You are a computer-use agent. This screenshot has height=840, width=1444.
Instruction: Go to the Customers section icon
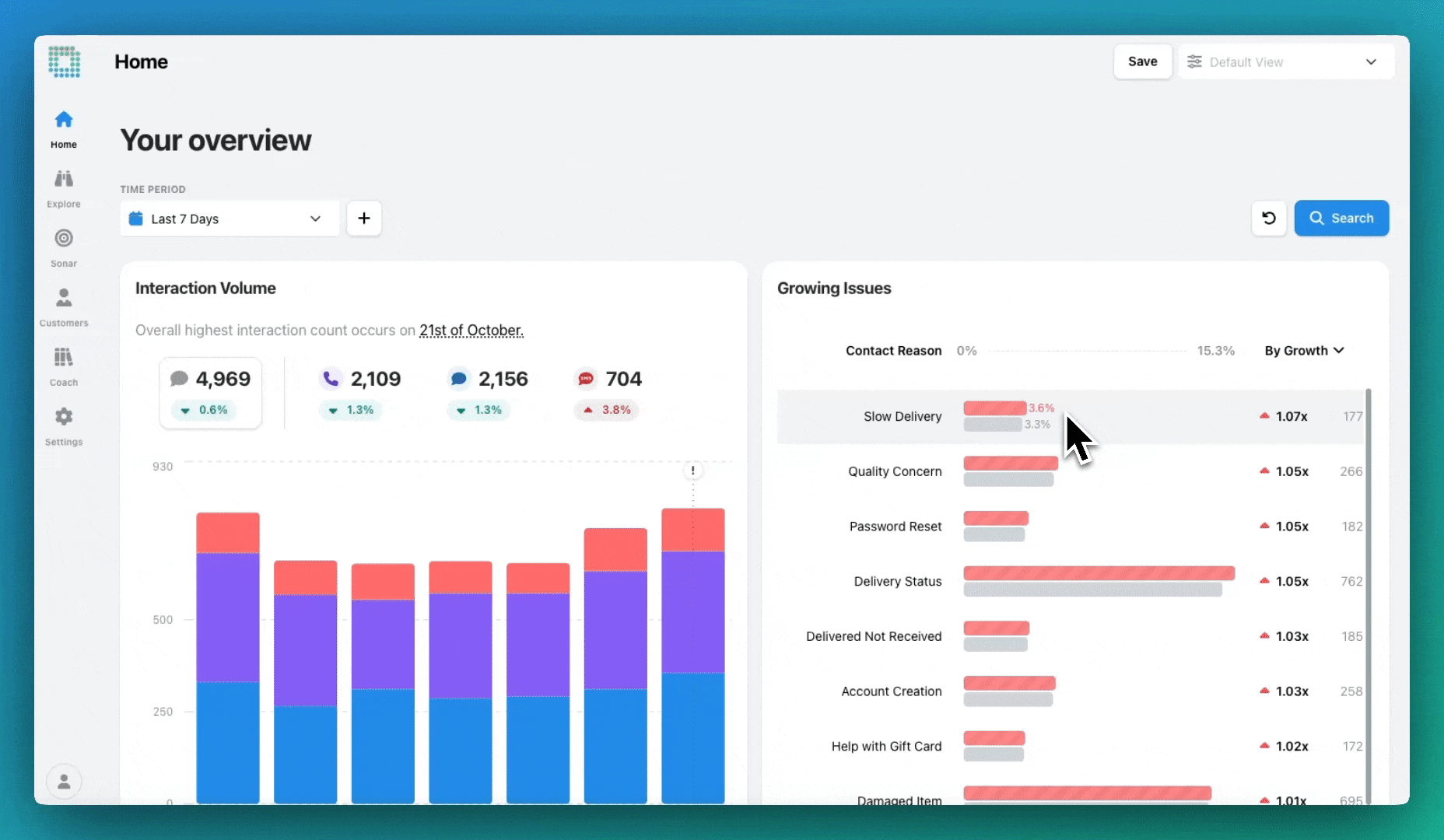click(x=64, y=299)
